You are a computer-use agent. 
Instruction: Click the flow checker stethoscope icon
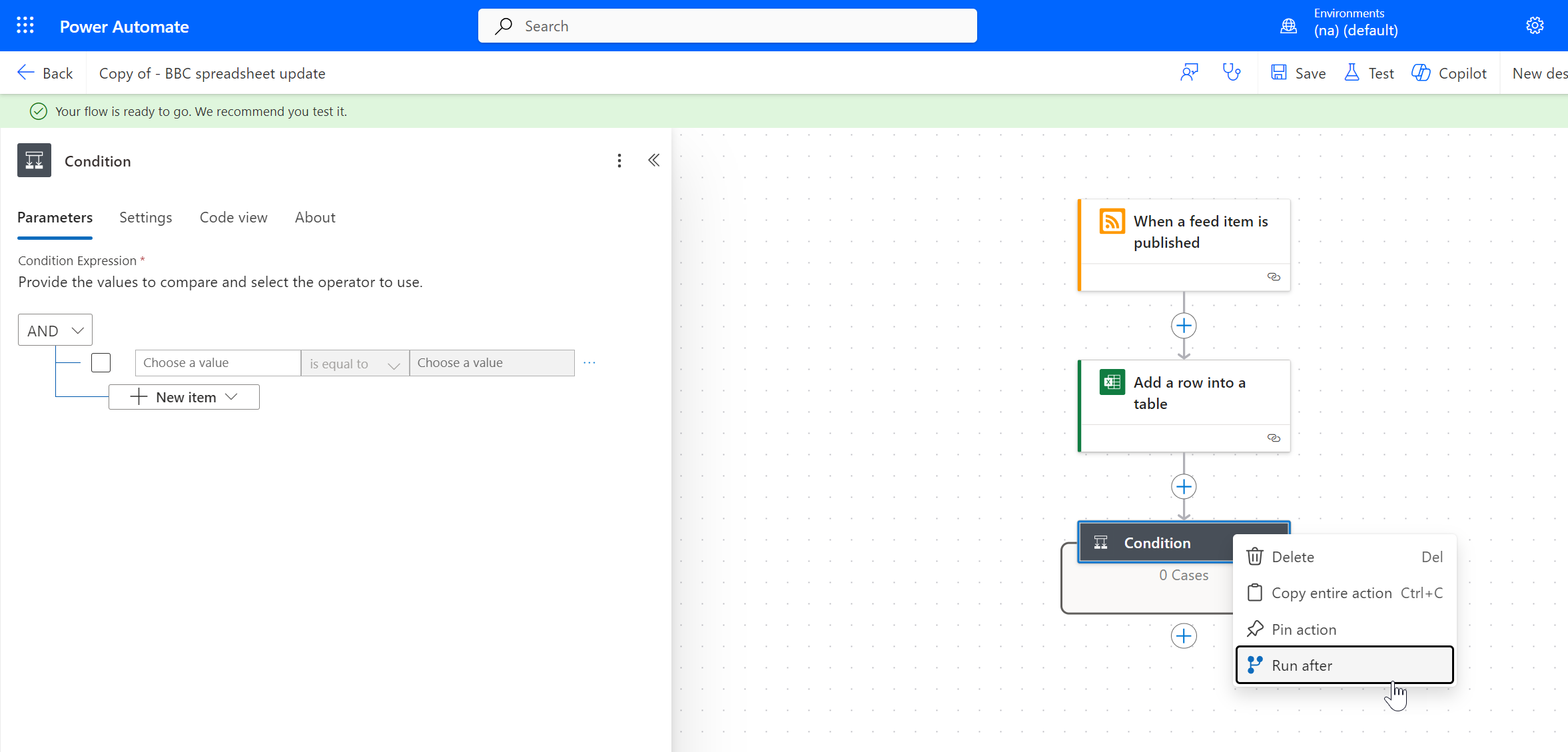coord(1232,73)
